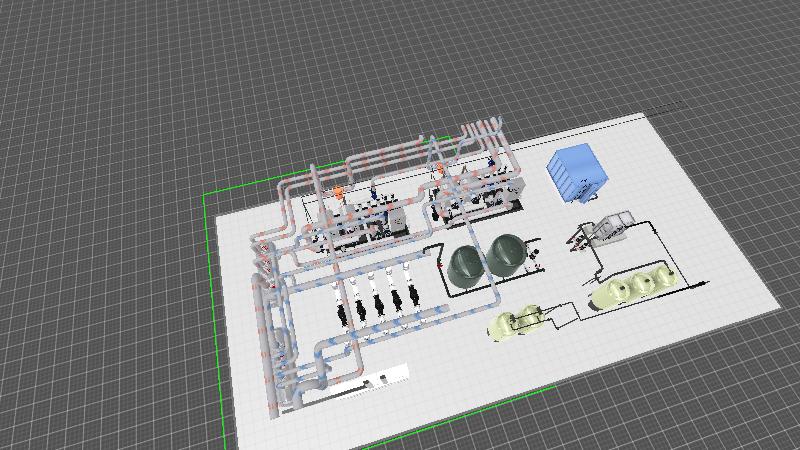Click the orange valve on the left boiler unit
Viewport: 800px width, 450px height.
tap(339, 191)
